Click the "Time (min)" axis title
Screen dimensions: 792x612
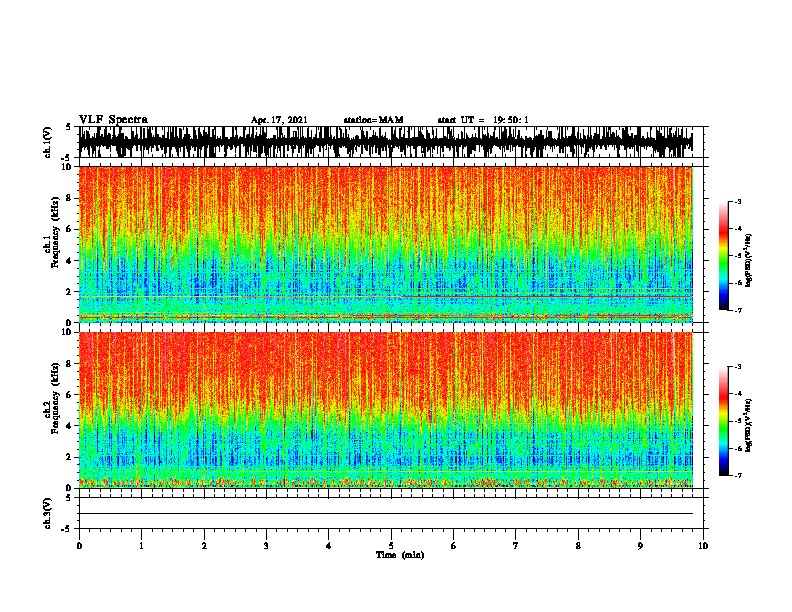click(400, 555)
